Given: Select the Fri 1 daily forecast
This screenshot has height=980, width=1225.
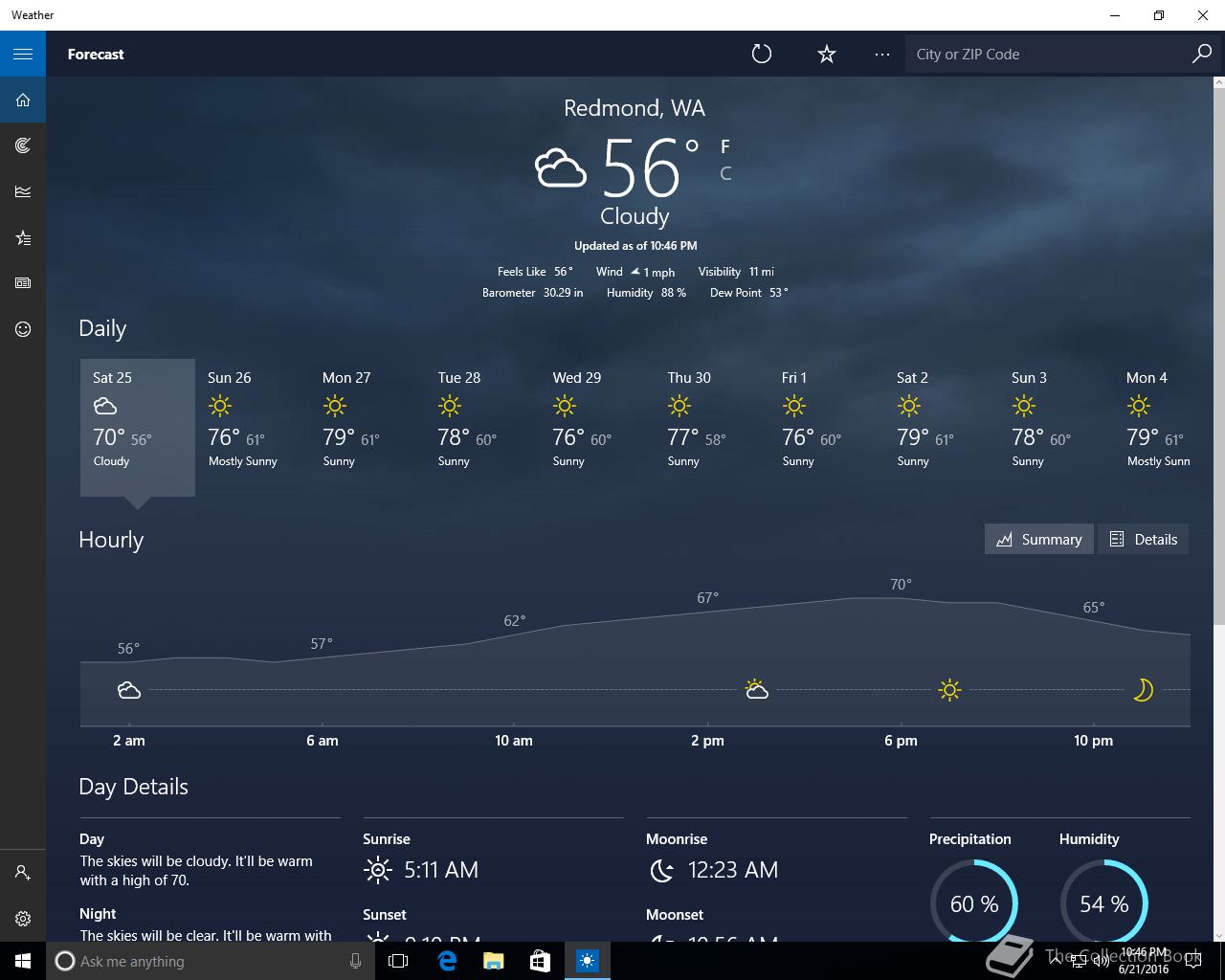Looking at the screenshot, I should click(x=827, y=427).
